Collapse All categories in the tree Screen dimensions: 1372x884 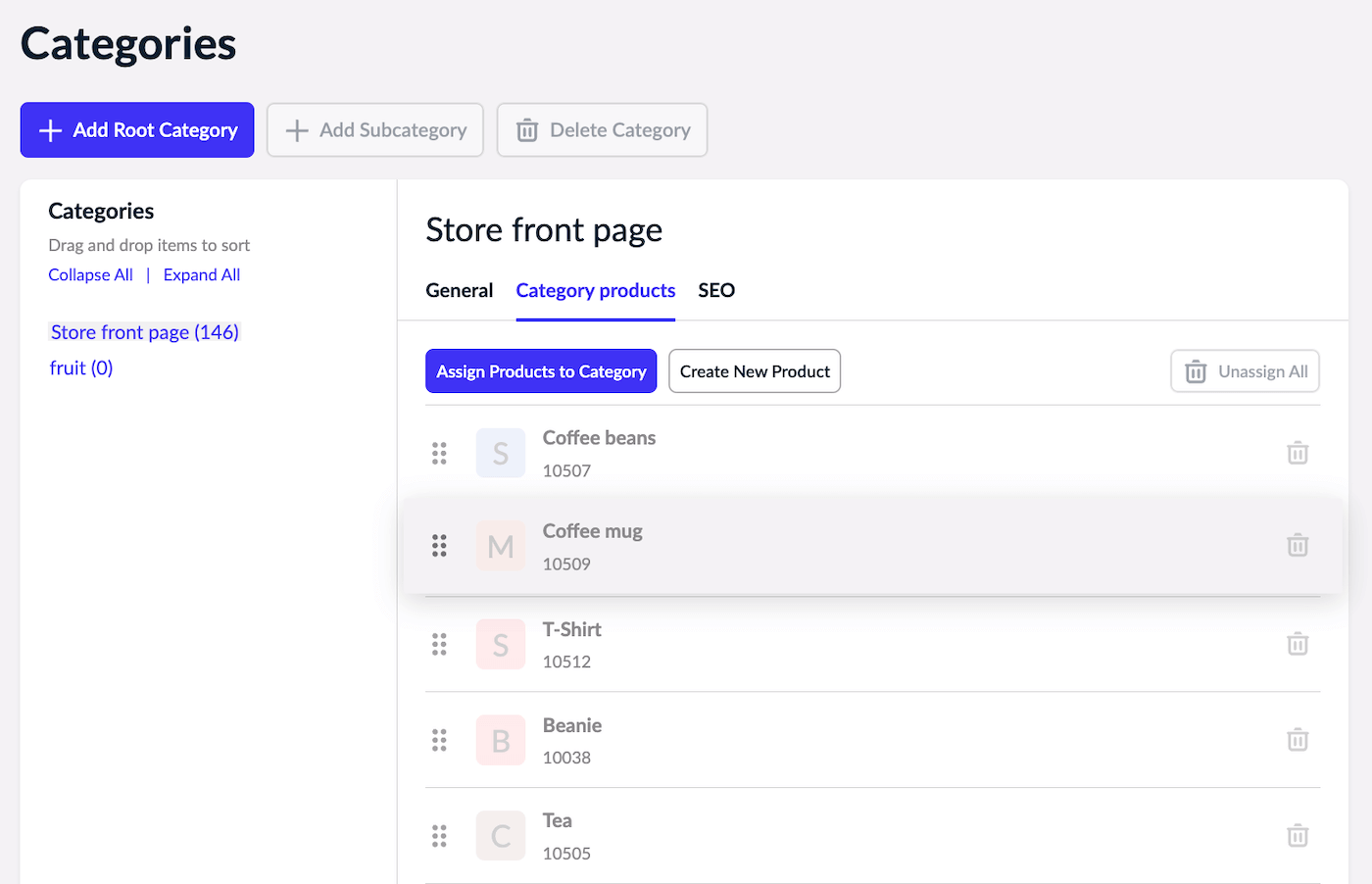point(90,275)
